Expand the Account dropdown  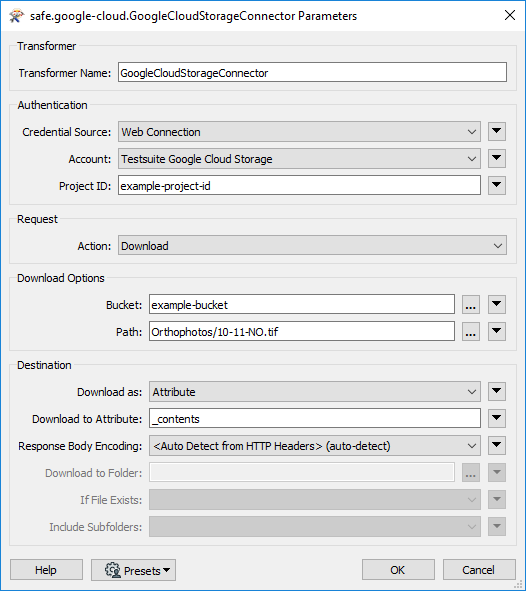[299, 159]
